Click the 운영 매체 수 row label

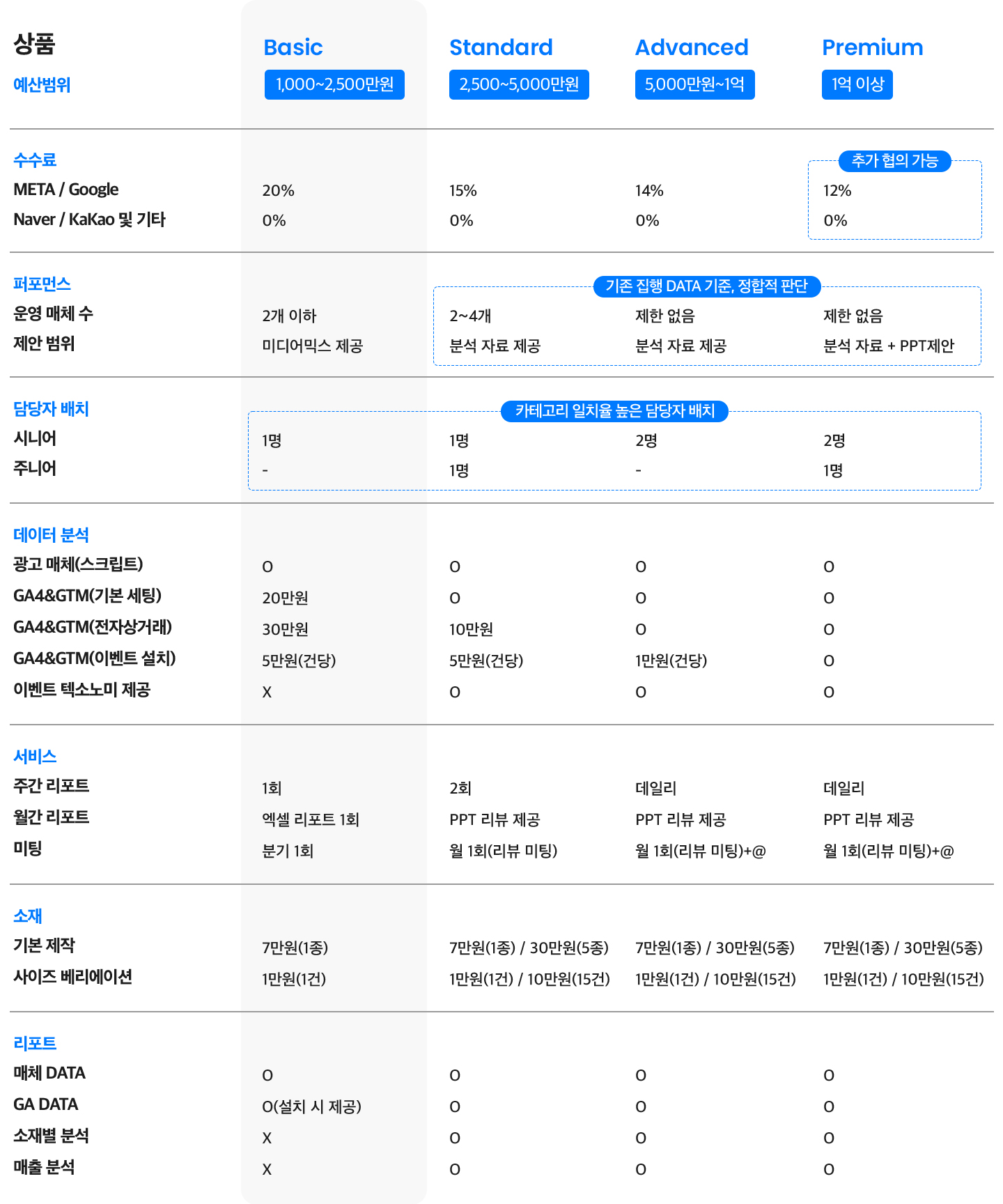[53, 314]
